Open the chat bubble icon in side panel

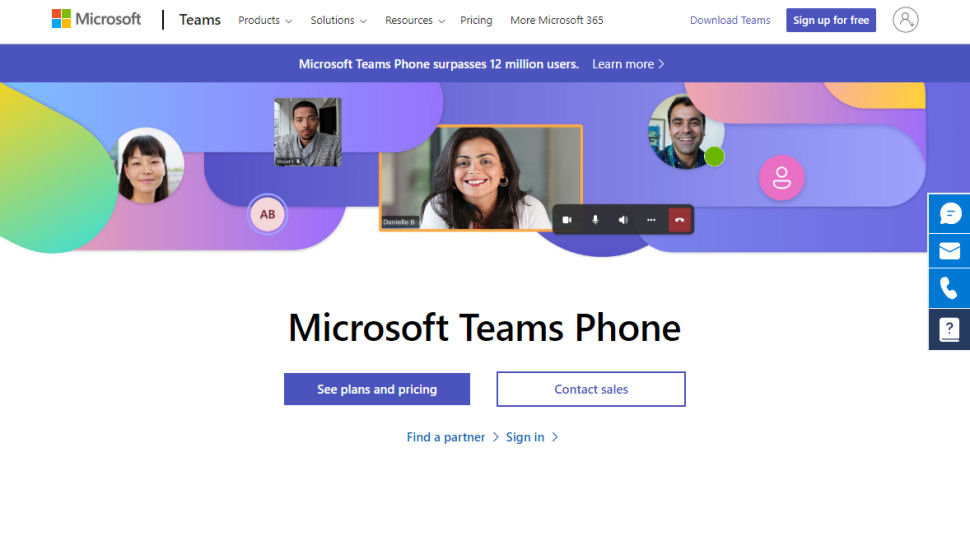click(950, 213)
